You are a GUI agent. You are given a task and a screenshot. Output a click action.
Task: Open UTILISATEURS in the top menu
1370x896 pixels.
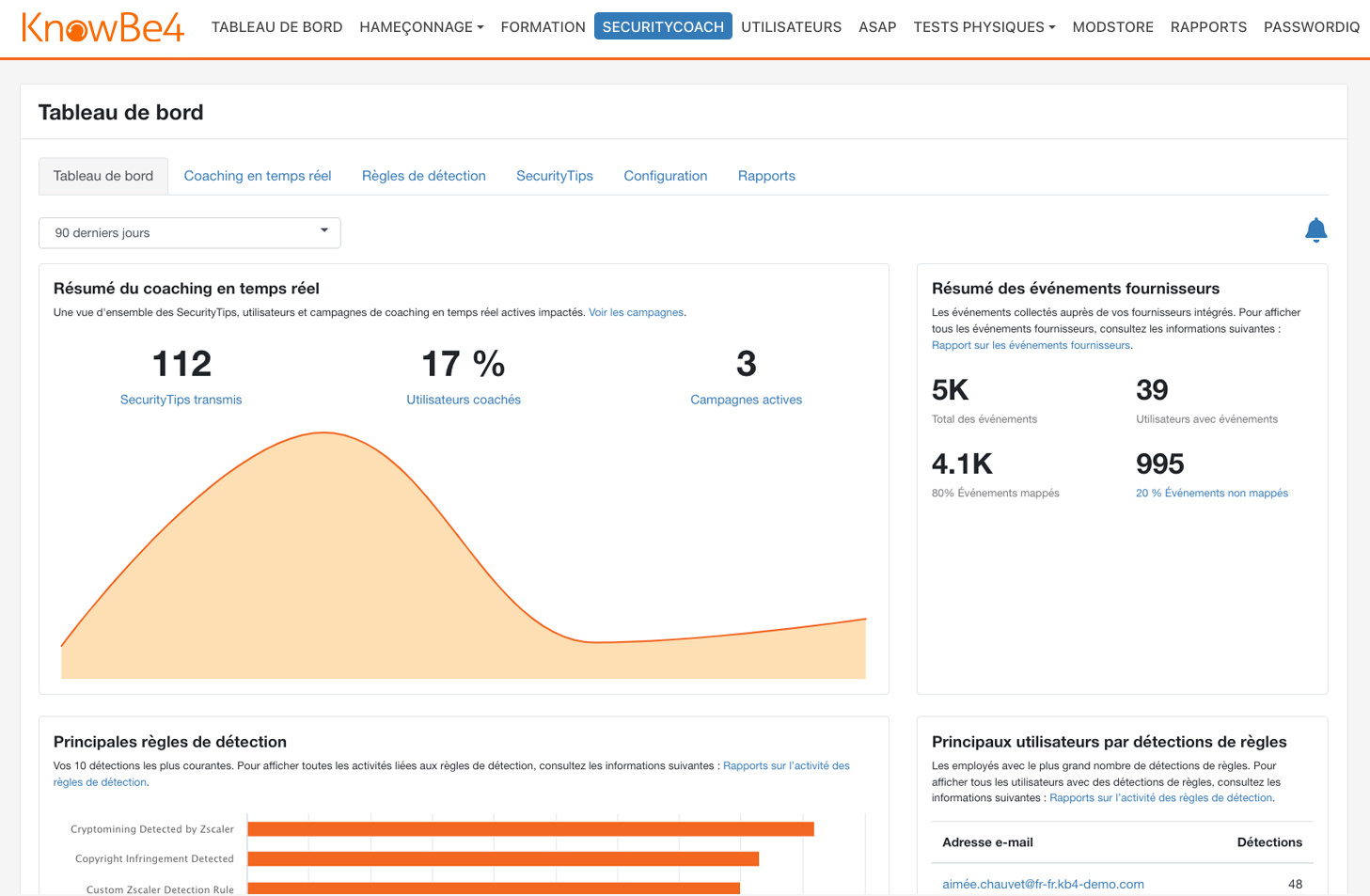point(791,27)
